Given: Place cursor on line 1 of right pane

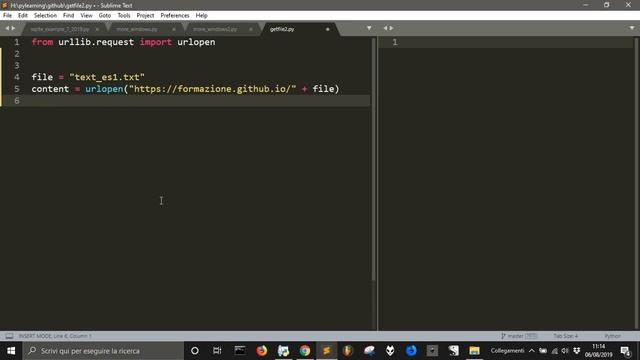Looking at the screenshot, I should [x=506, y=42].
